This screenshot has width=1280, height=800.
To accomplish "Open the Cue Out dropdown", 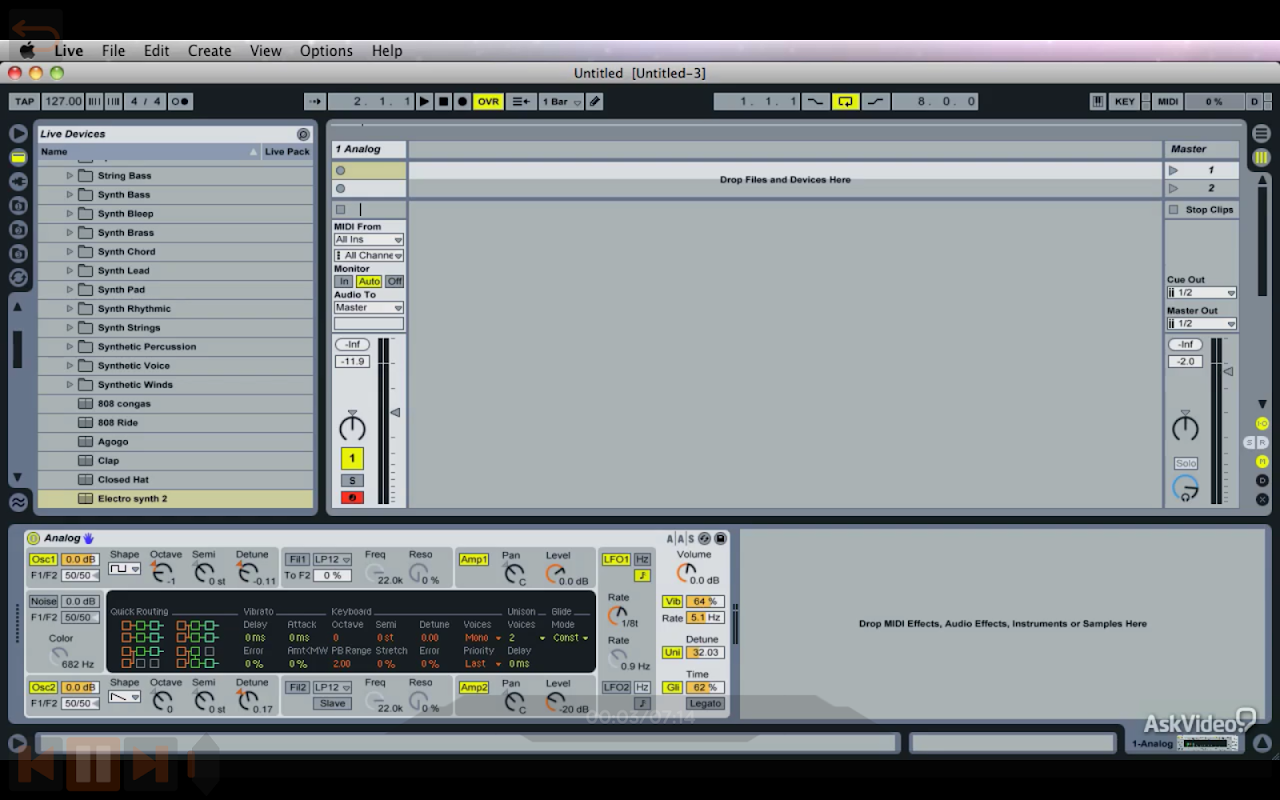I will click(x=1202, y=293).
